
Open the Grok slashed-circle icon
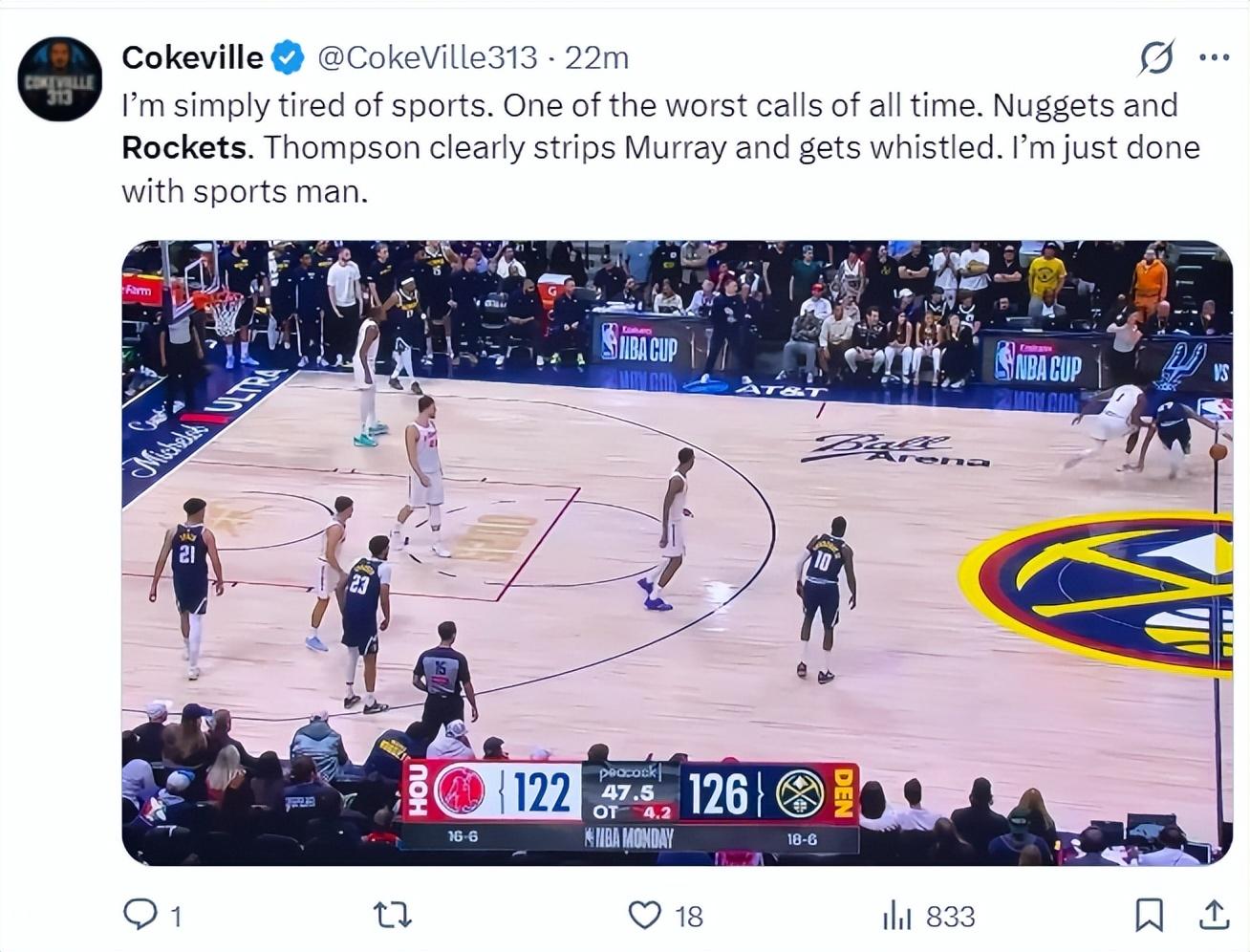pos(1156,58)
